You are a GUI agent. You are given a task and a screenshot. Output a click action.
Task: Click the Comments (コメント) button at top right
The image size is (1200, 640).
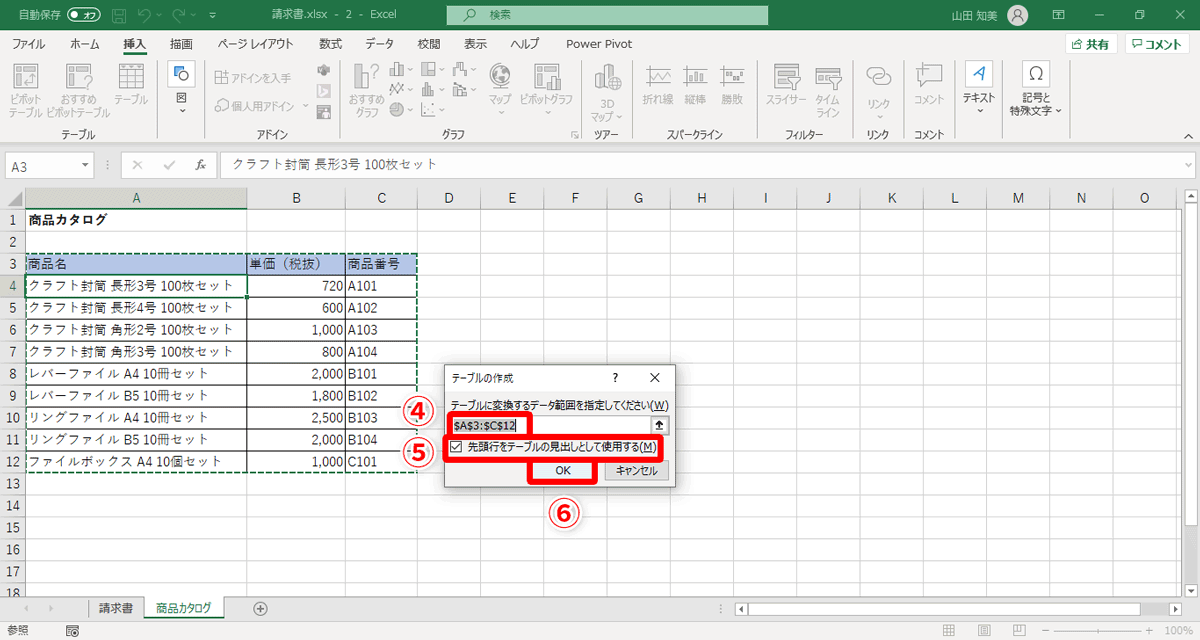(1157, 44)
